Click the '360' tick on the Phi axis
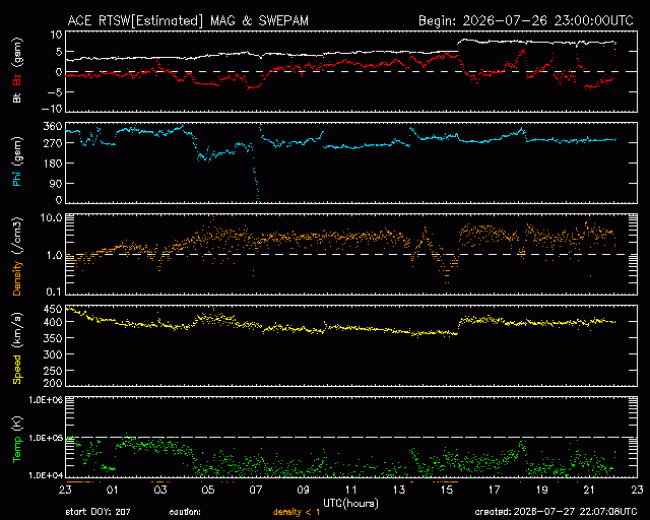The image size is (650, 520). coord(53,126)
